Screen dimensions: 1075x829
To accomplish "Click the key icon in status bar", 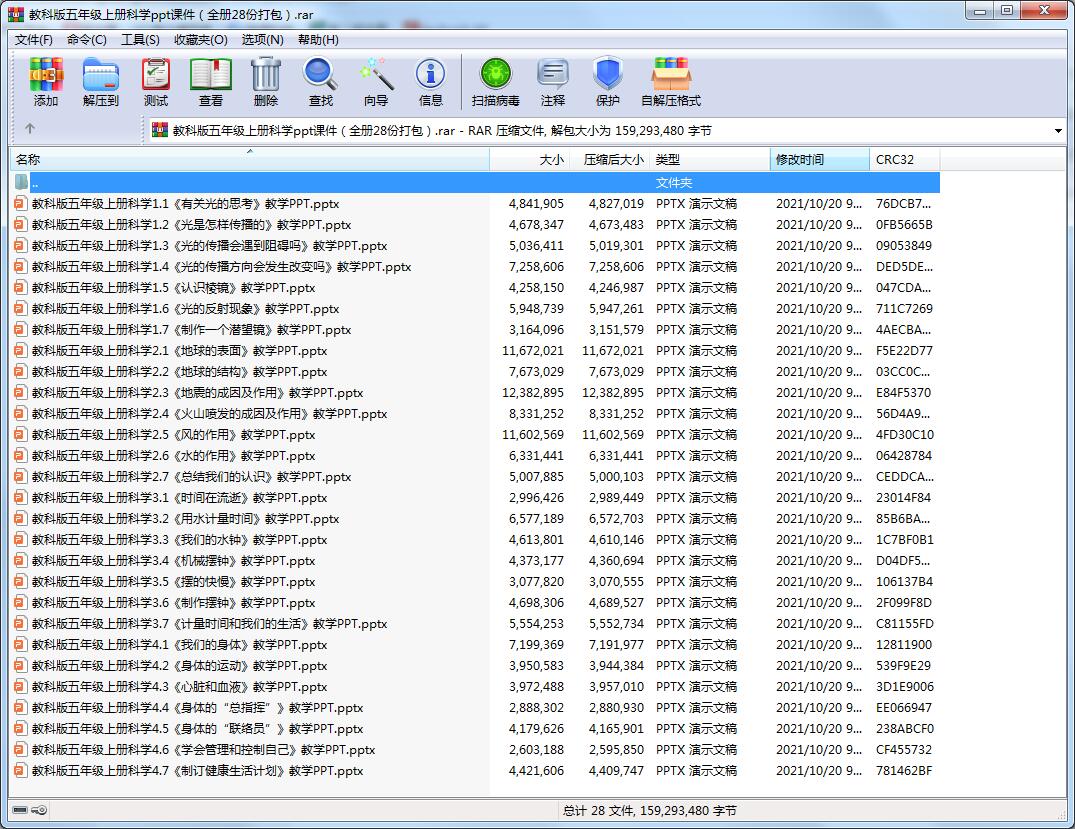I will 39,810.
